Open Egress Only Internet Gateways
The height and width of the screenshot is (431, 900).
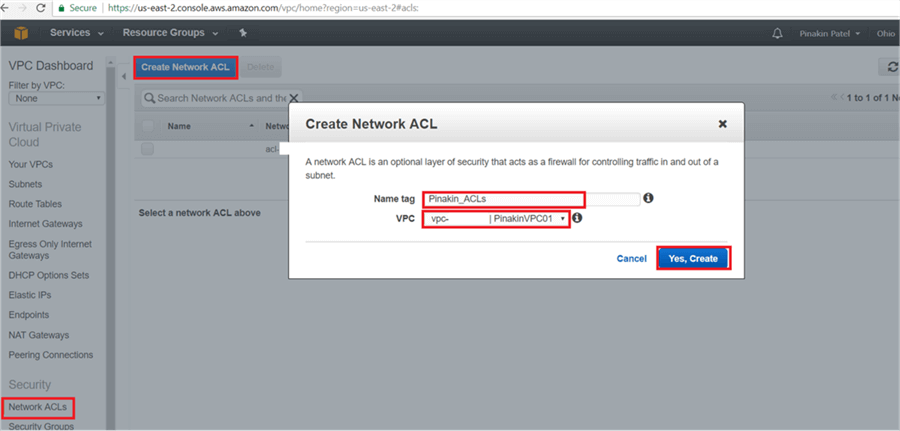coord(50,250)
